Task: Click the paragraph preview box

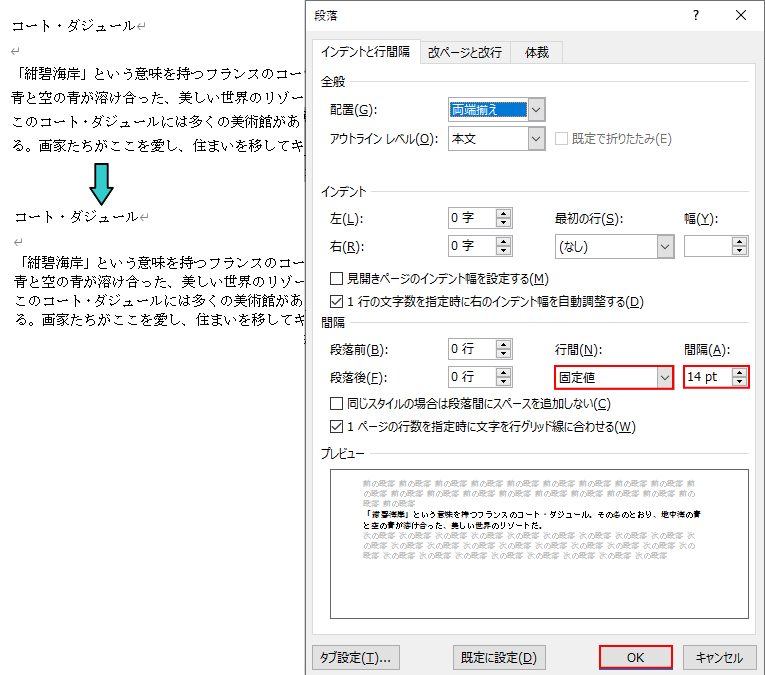Action: coord(539,544)
